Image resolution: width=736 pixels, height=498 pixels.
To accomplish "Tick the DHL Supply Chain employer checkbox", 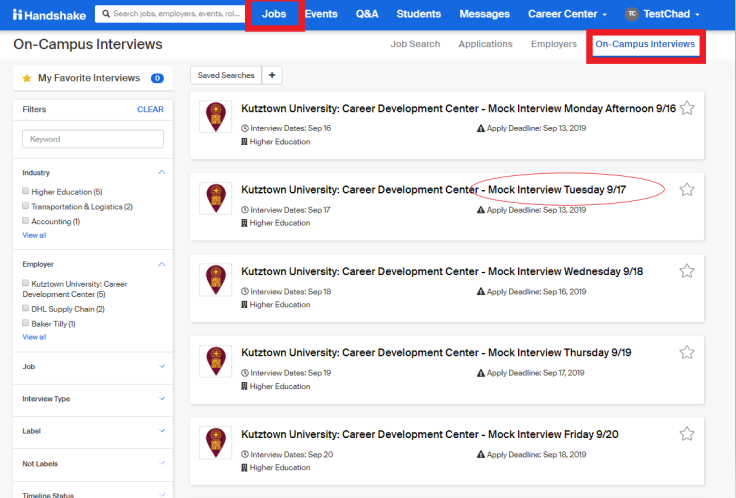I will (26, 309).
